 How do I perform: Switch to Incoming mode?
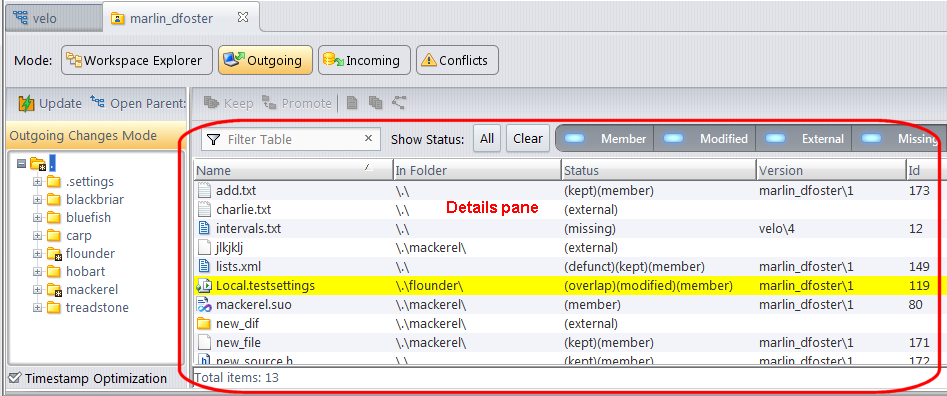pos(364,60)
